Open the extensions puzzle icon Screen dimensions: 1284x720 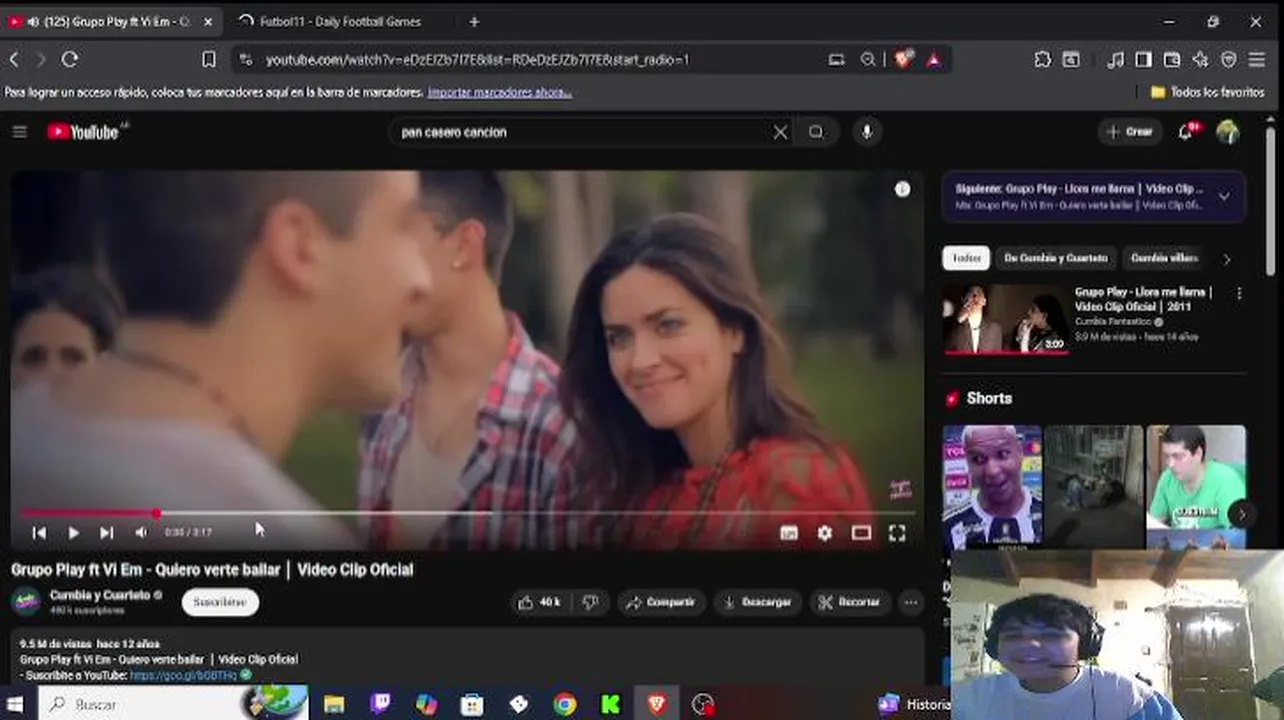1042,60
